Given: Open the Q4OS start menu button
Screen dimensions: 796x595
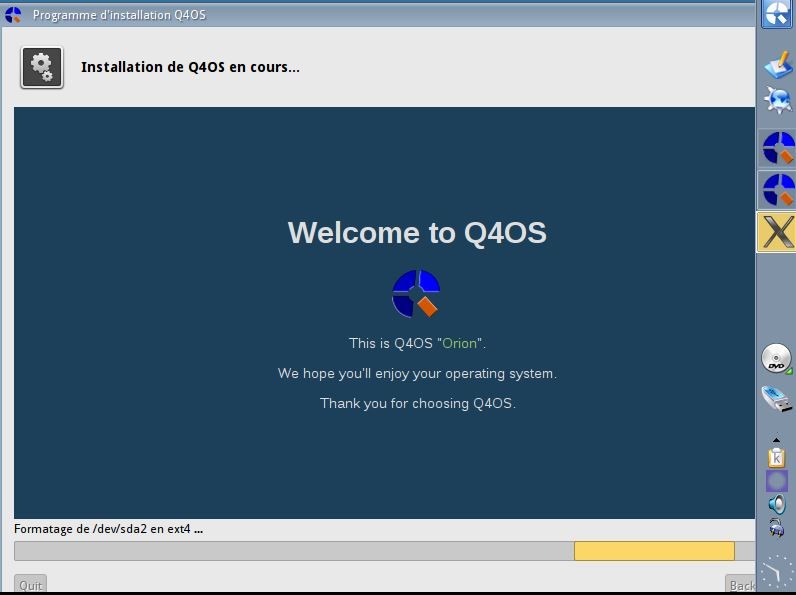Looking at the screenshot, I should pos(778,14).
